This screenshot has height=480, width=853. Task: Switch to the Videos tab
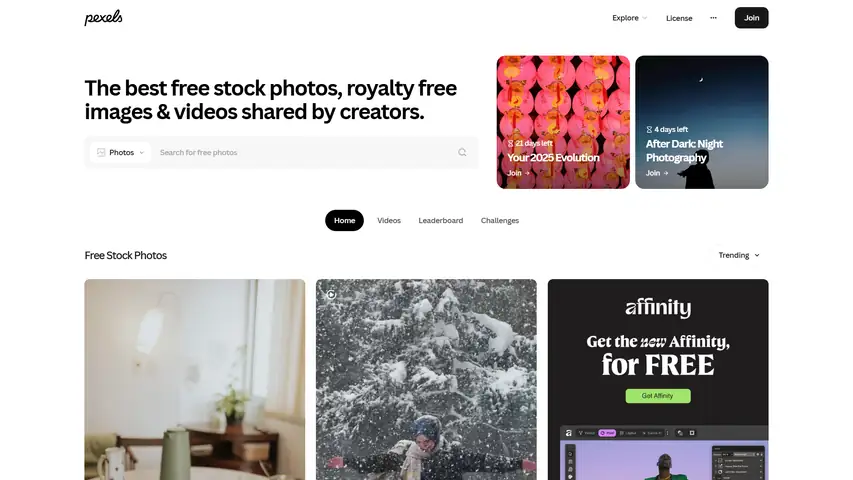pos(389,220)
